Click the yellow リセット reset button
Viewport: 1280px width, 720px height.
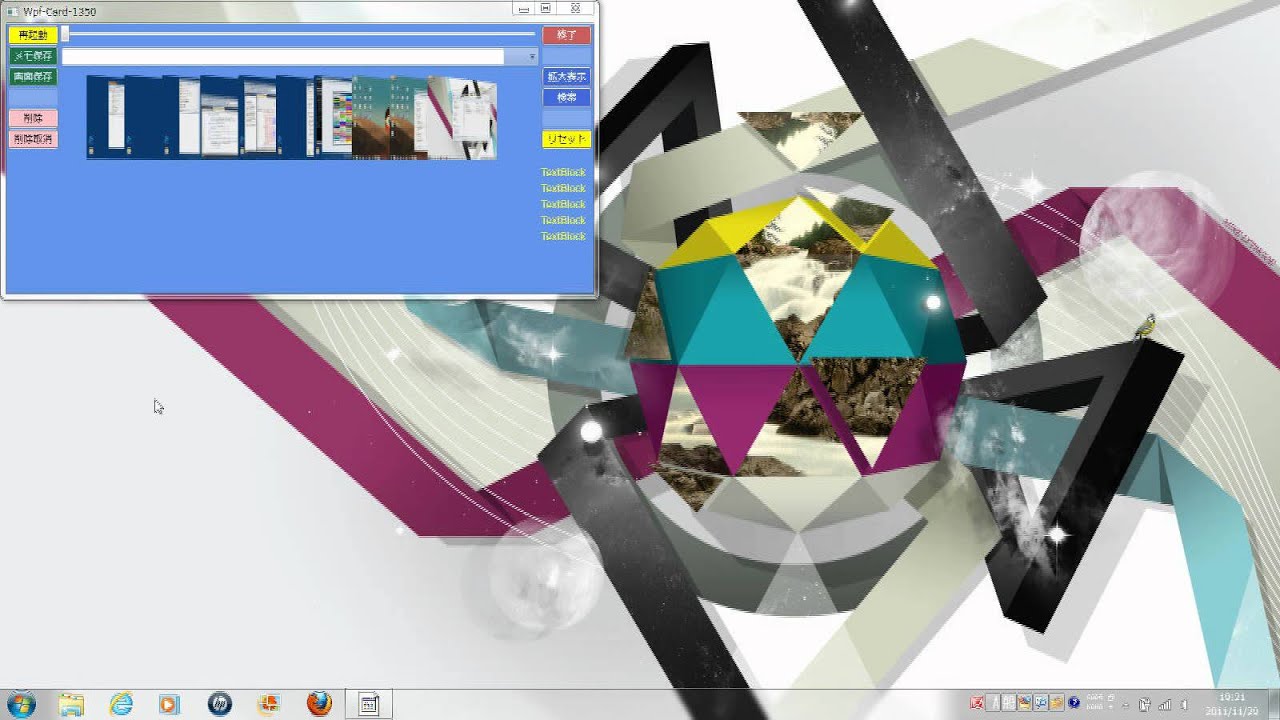click(567, 139)
